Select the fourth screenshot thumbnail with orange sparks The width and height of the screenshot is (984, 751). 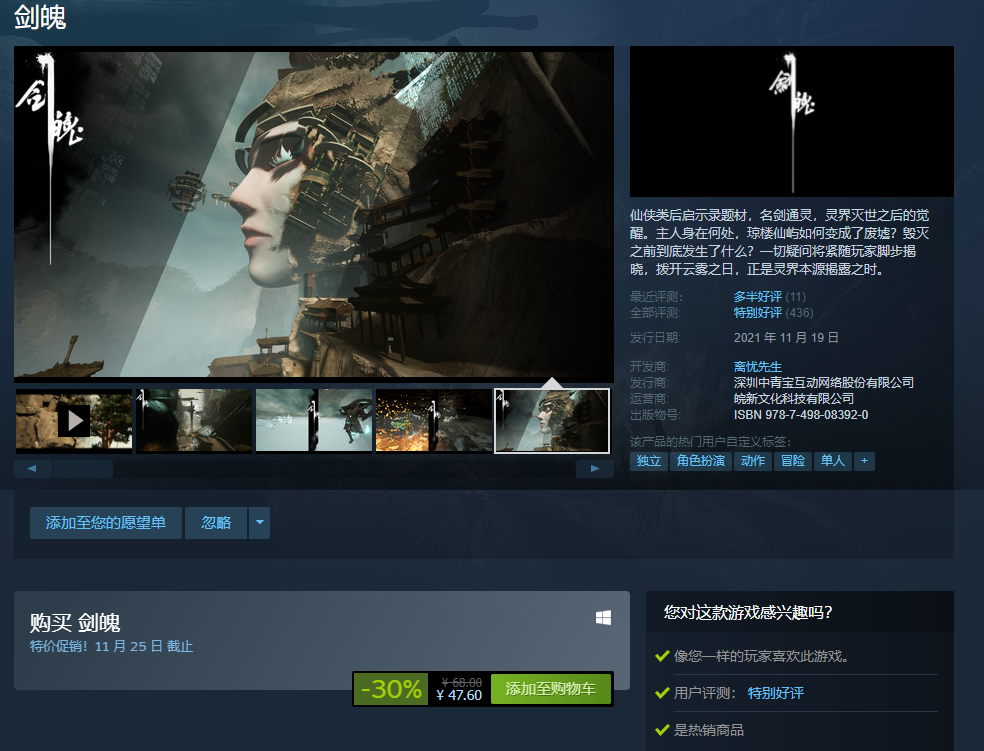pos(434,420)
